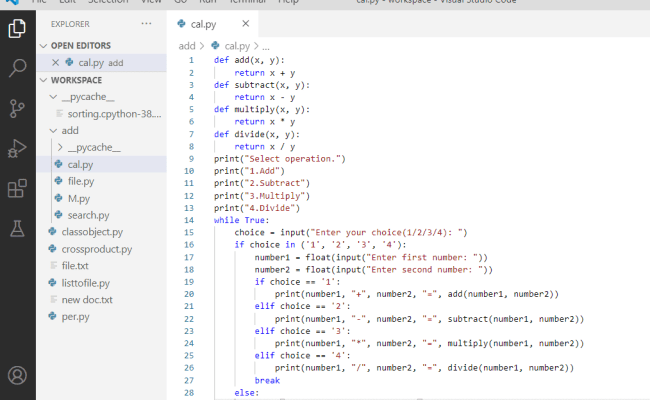
Task: Open listtofile.py from the workspace
Action: pyautogui.click(x=102, y=283)
